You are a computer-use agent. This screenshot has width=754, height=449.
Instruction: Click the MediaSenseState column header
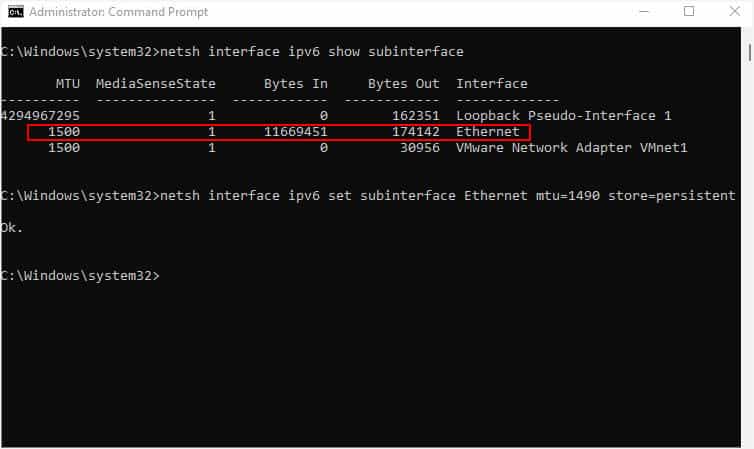coord(156,84)
